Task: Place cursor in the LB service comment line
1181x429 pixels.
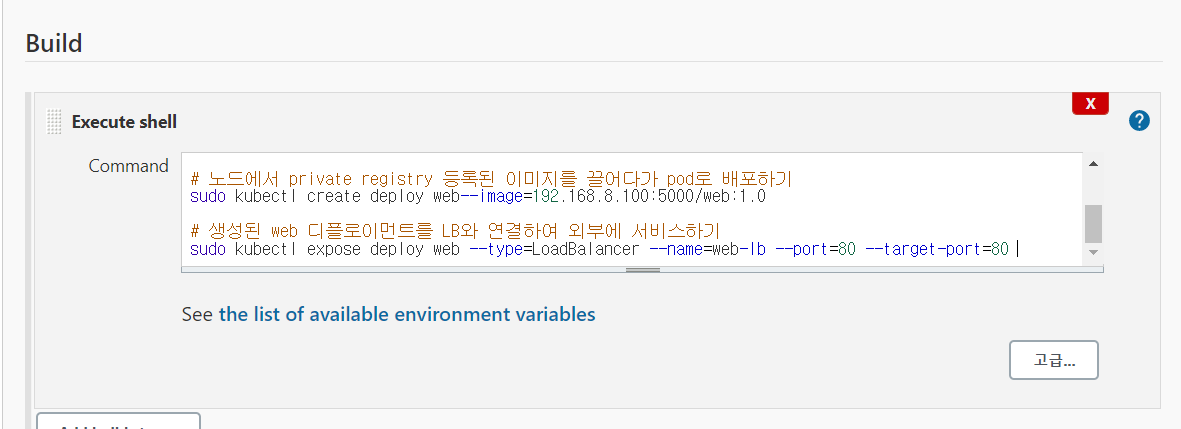Action: tap(455, 230)
